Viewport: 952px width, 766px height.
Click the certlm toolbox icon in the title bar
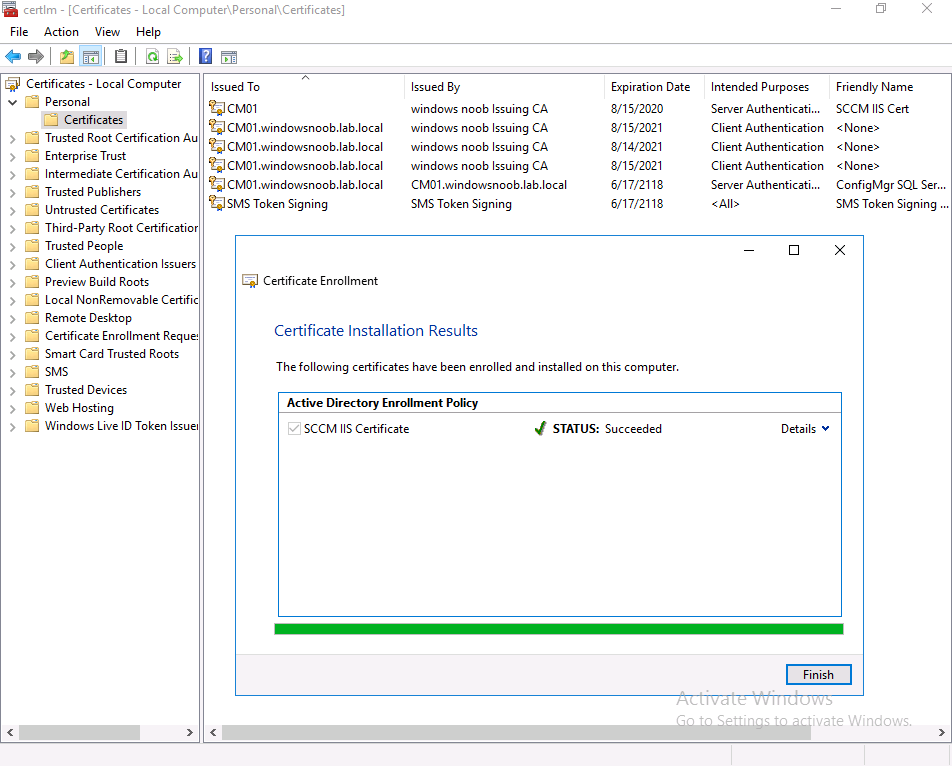[x=10, y=10]
